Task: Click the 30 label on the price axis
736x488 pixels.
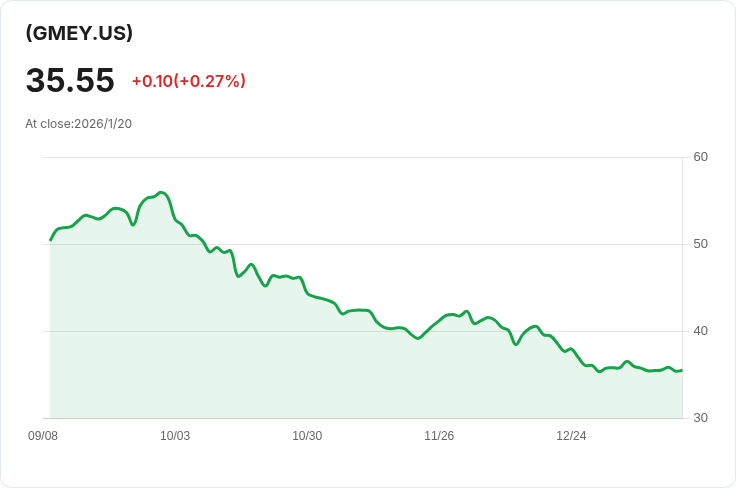Action: [700, 418]
